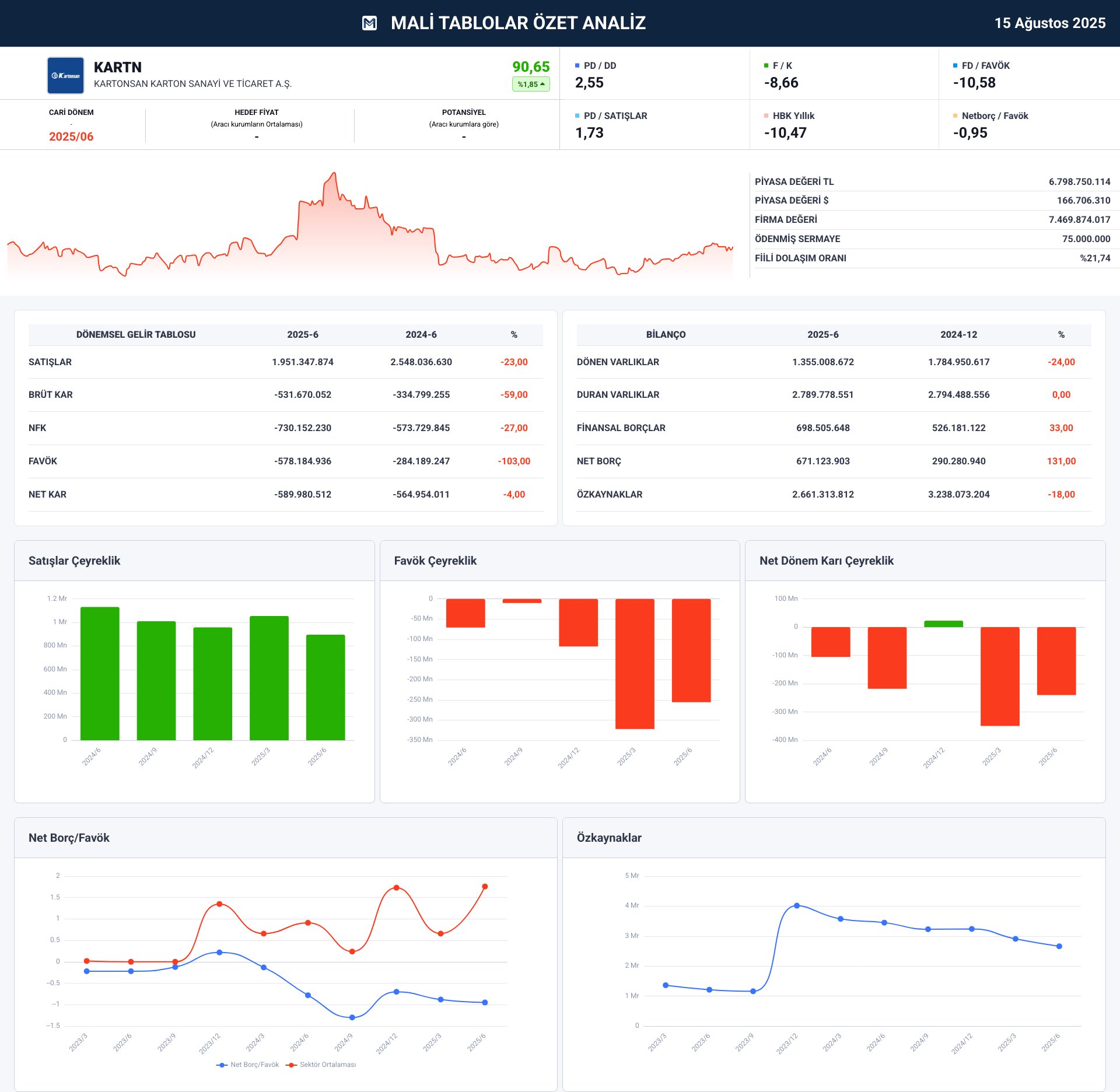Click the 2025/3 Favök red bar

(x=635, y=663)
